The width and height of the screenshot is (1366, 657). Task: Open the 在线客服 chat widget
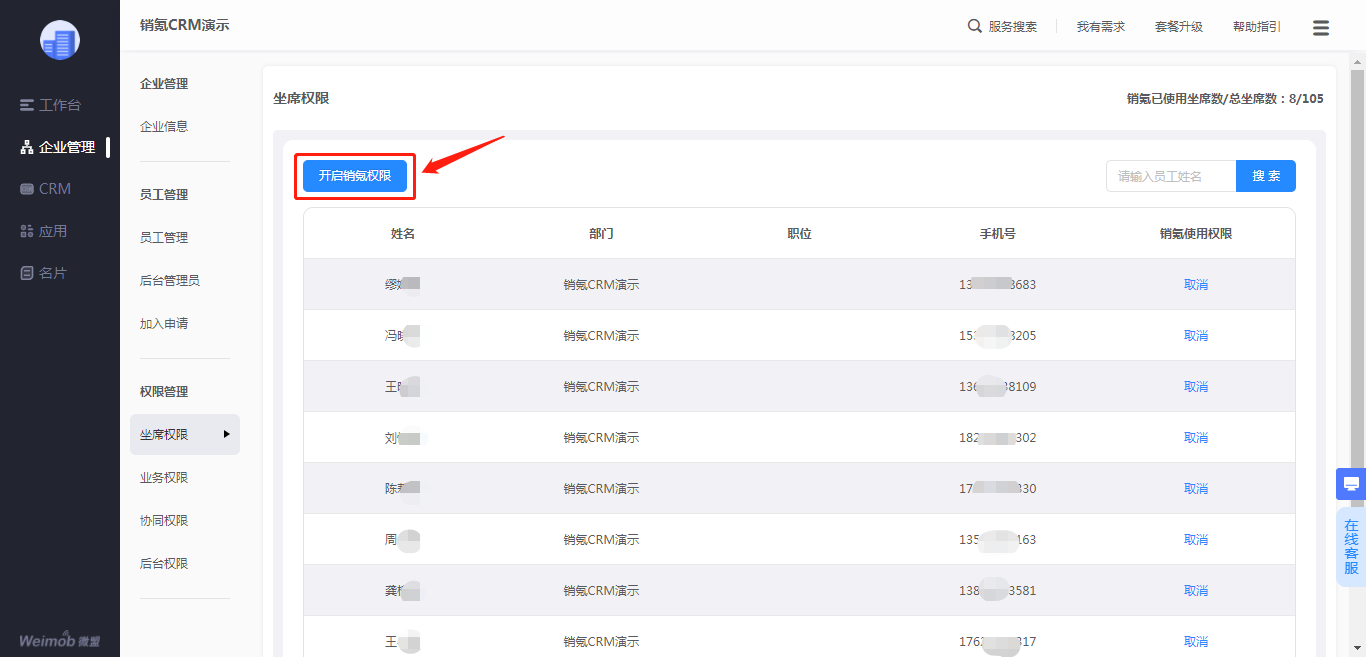click(x=1351, y=547)
